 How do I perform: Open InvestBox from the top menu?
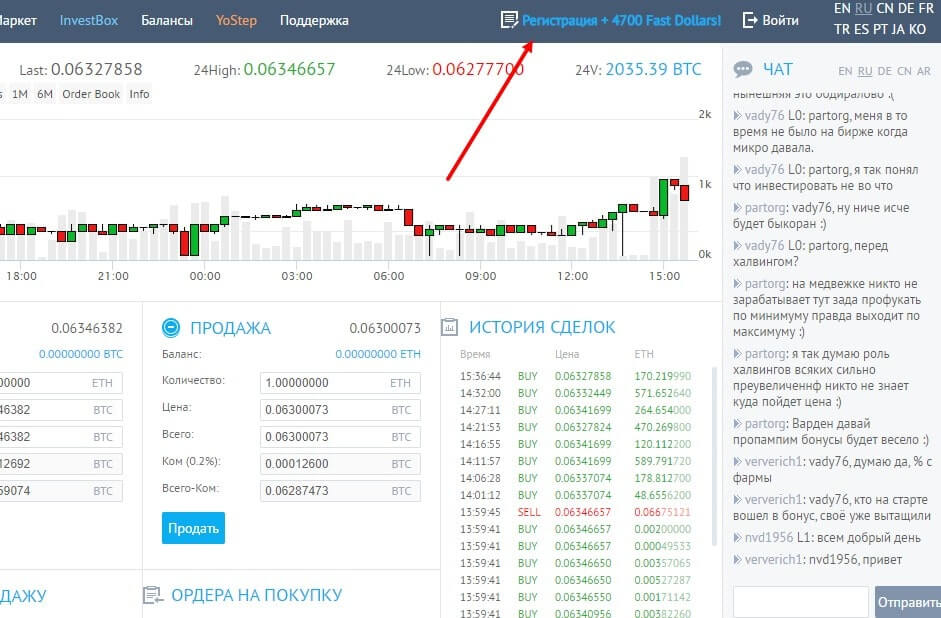pyautogui.click(x=88, y=20)
